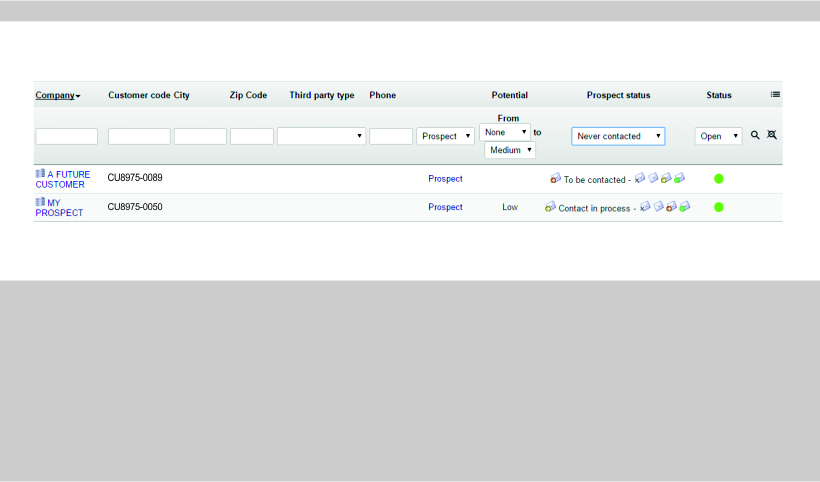Click the Customer code filter input field
The image size is (820, 482).
(x=139, y=136)
